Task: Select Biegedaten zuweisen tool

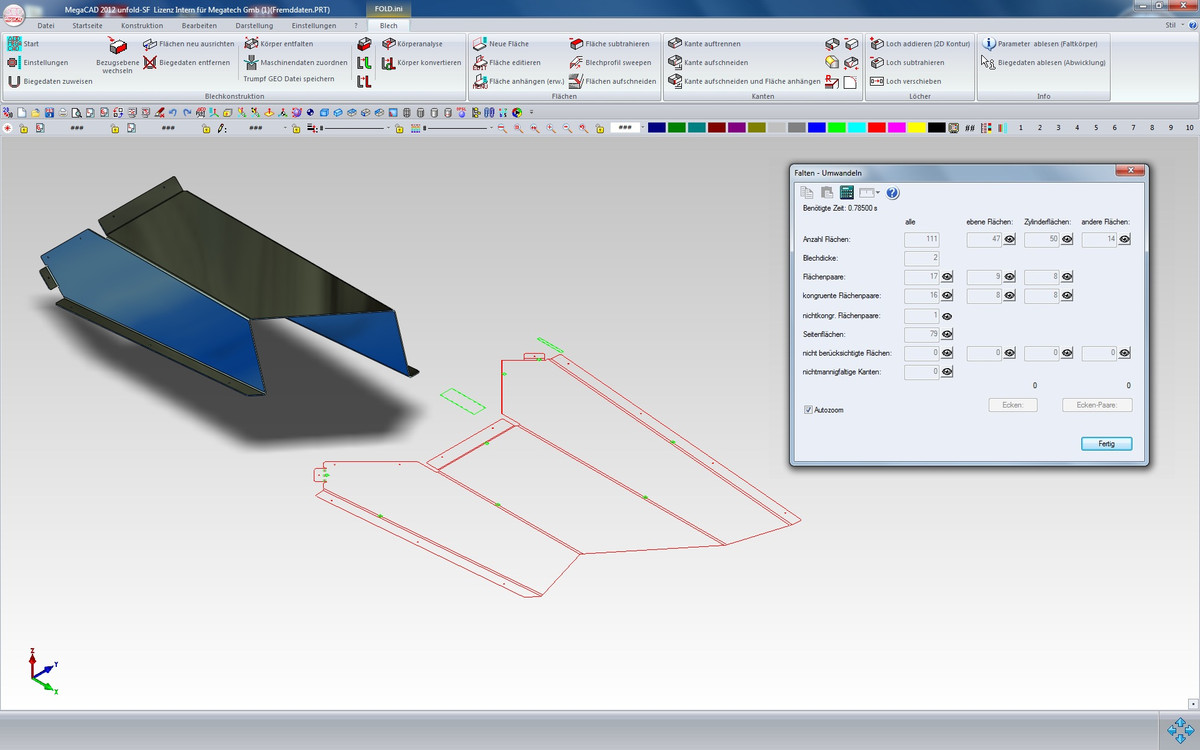Action: (50, 81)
